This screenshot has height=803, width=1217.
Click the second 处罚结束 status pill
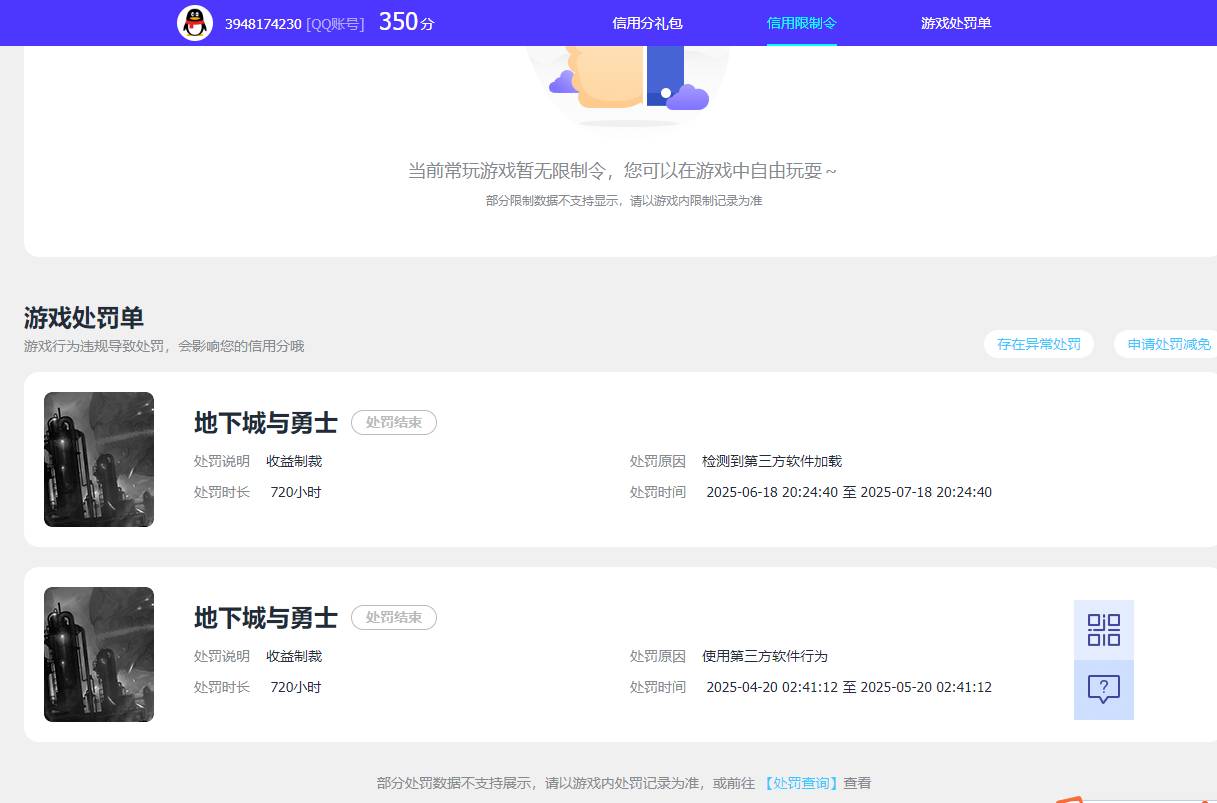(394, 617)
